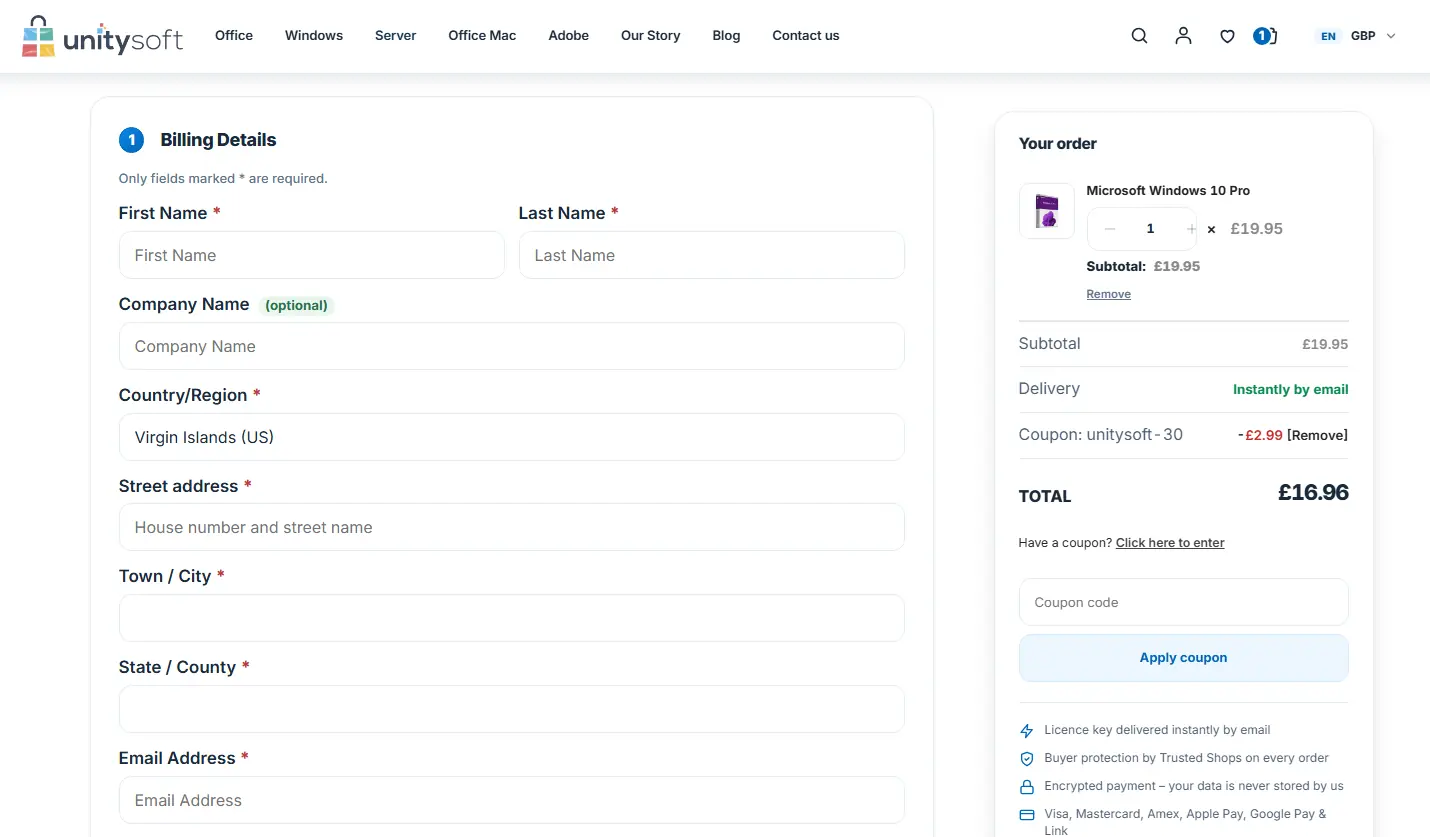Focus the Coupon code field
Viewport: 1430px width, 837px height.
point(1183,602)
